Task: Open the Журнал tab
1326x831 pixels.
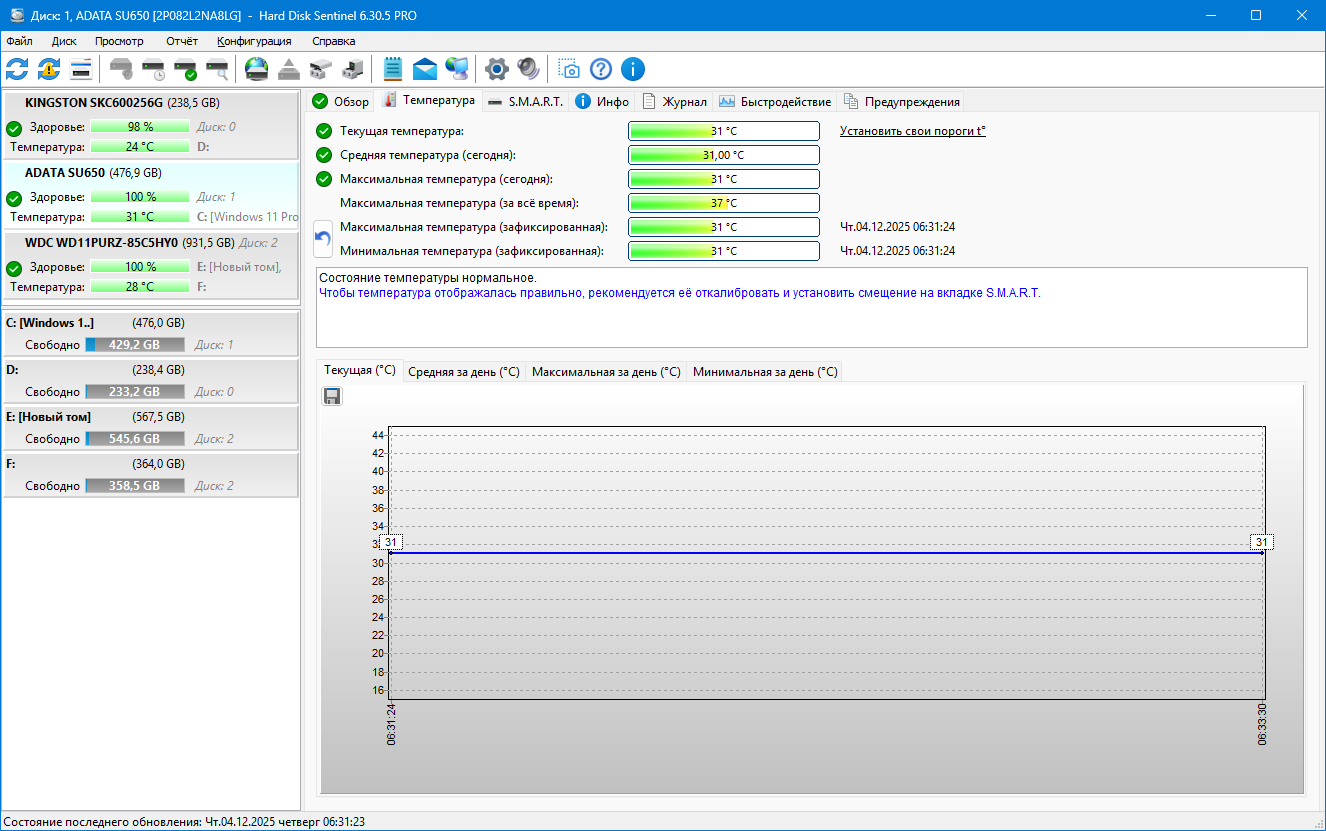Action: tap(674, 101)
